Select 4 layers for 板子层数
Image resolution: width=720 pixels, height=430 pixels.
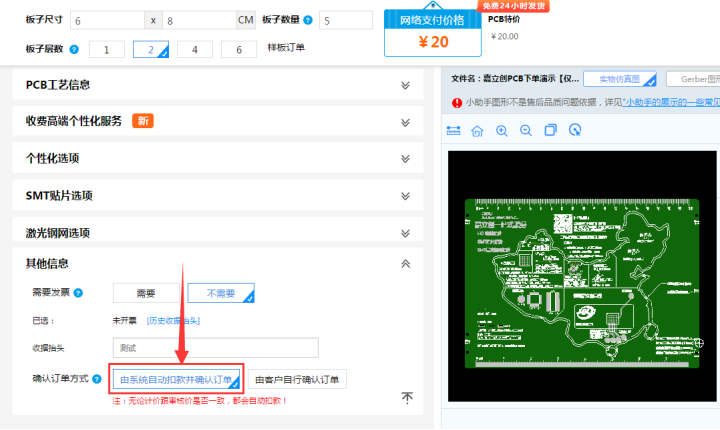pyautogui.click(x=195, y=49)
